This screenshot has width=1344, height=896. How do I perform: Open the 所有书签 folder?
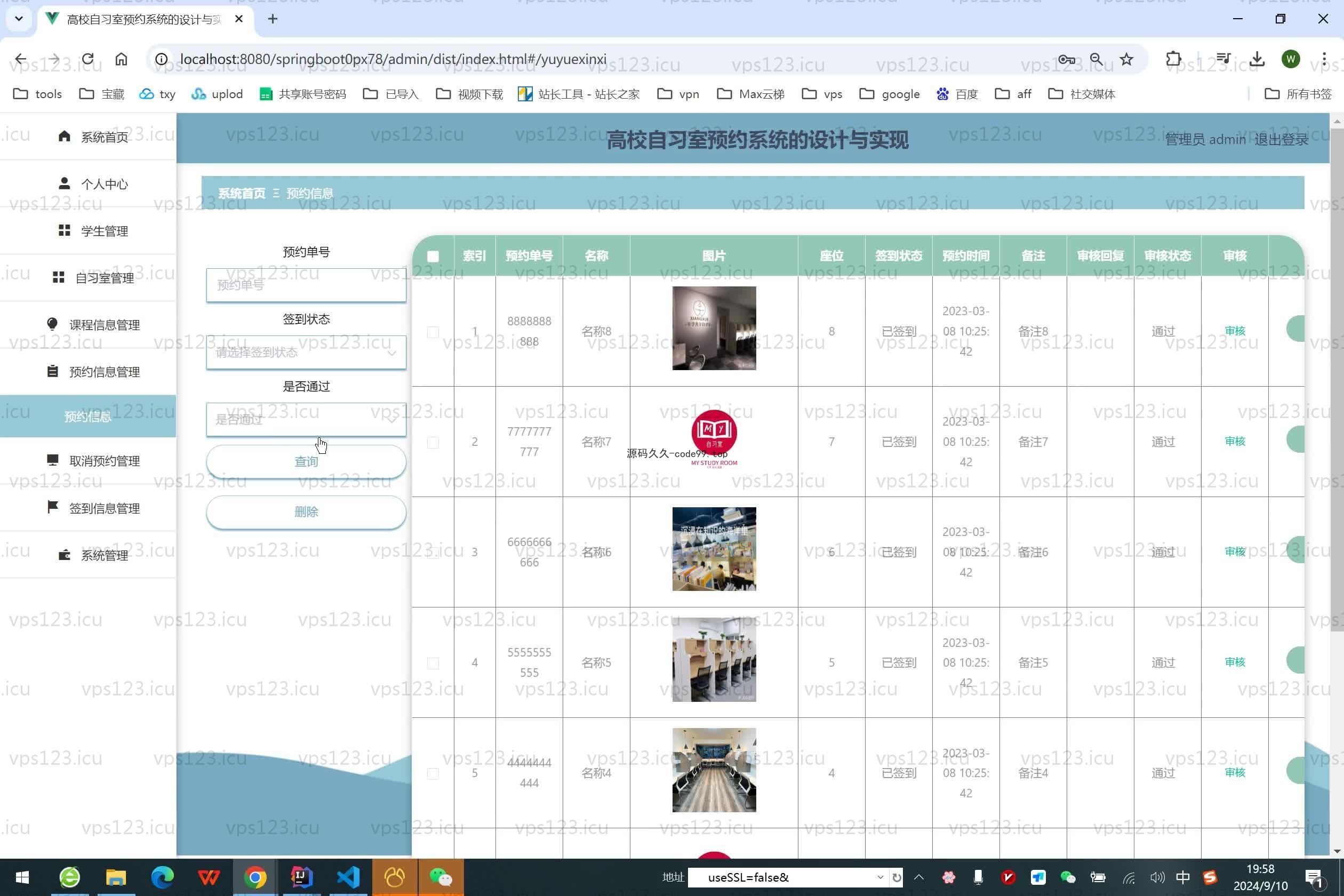[1298, 94]
